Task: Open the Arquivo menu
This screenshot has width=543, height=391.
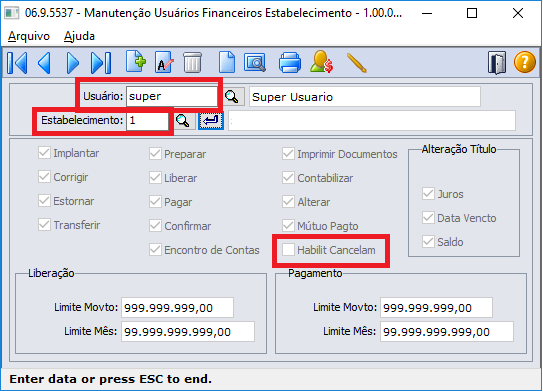Action: click(29, 36)
